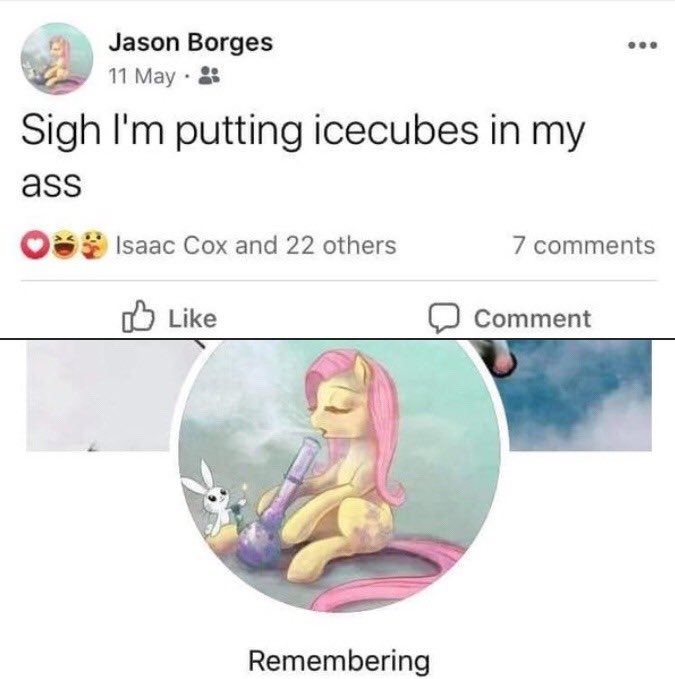Open the 7 comments link
The height and width of the screenshot is (679, 675).
(584, 246)
